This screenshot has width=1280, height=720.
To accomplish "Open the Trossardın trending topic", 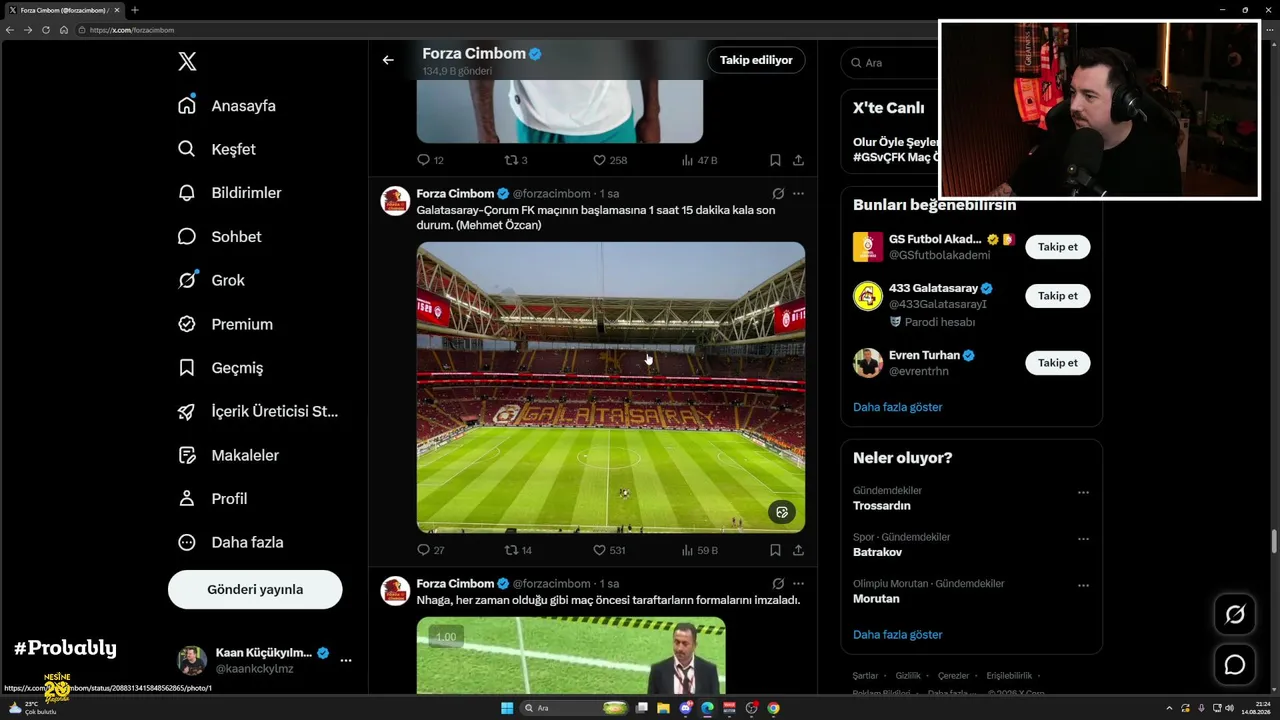I will (882, 506).
